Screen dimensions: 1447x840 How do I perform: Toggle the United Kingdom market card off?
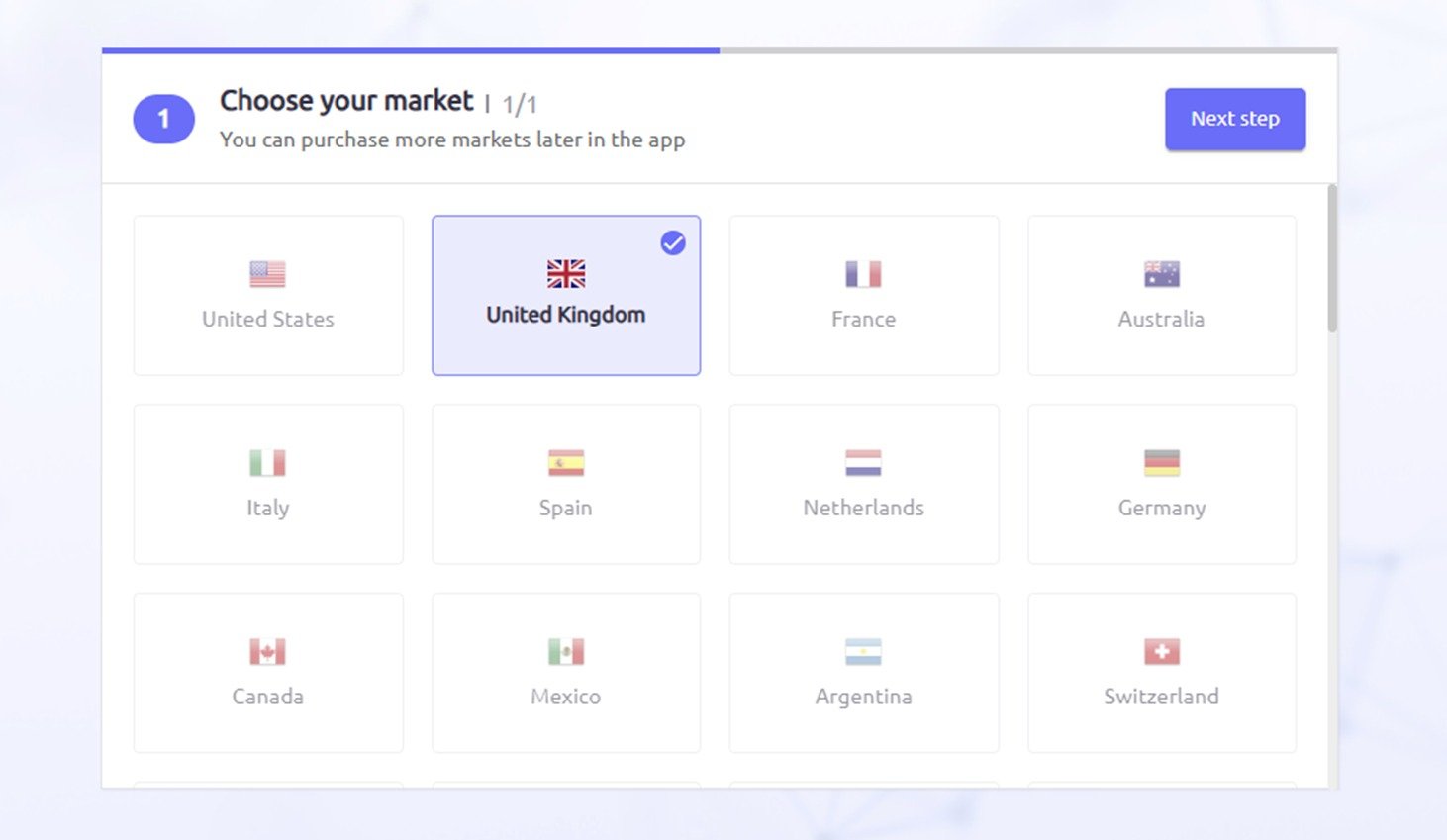pyautogui.click(x=565, y=295)
